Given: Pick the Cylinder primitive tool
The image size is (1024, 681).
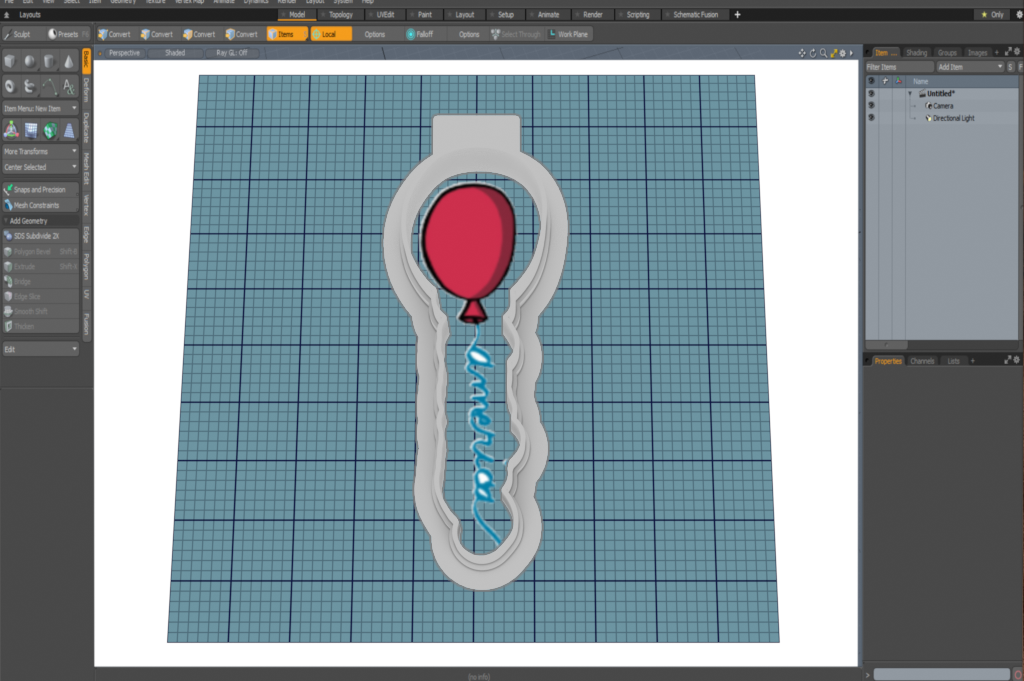Looking at the screenshot, I should click(50, 62).
